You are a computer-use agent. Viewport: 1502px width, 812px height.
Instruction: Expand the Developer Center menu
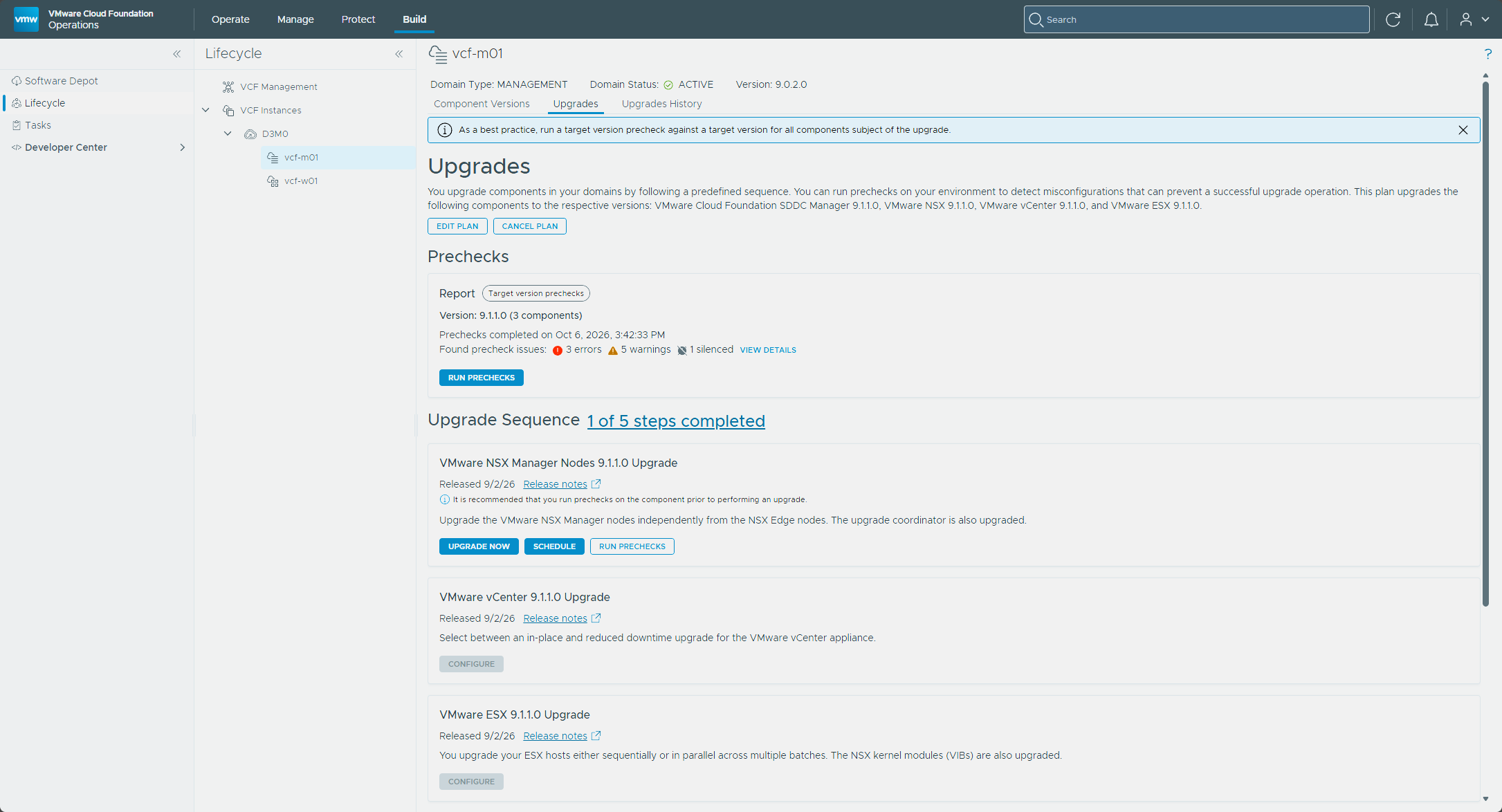click(x=183, y=147)
